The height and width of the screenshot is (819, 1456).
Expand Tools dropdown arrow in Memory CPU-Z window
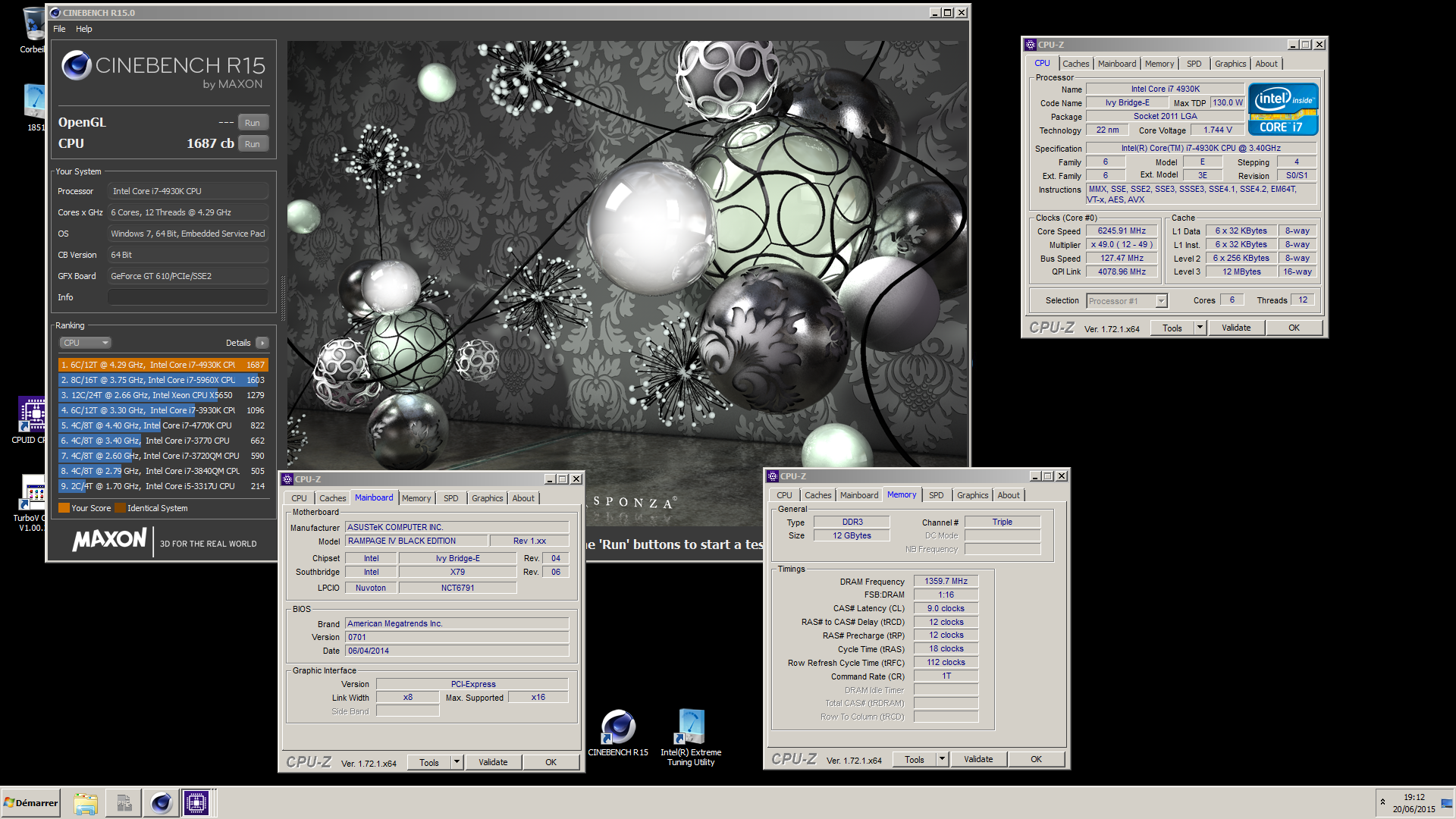[x=942, y=760]
